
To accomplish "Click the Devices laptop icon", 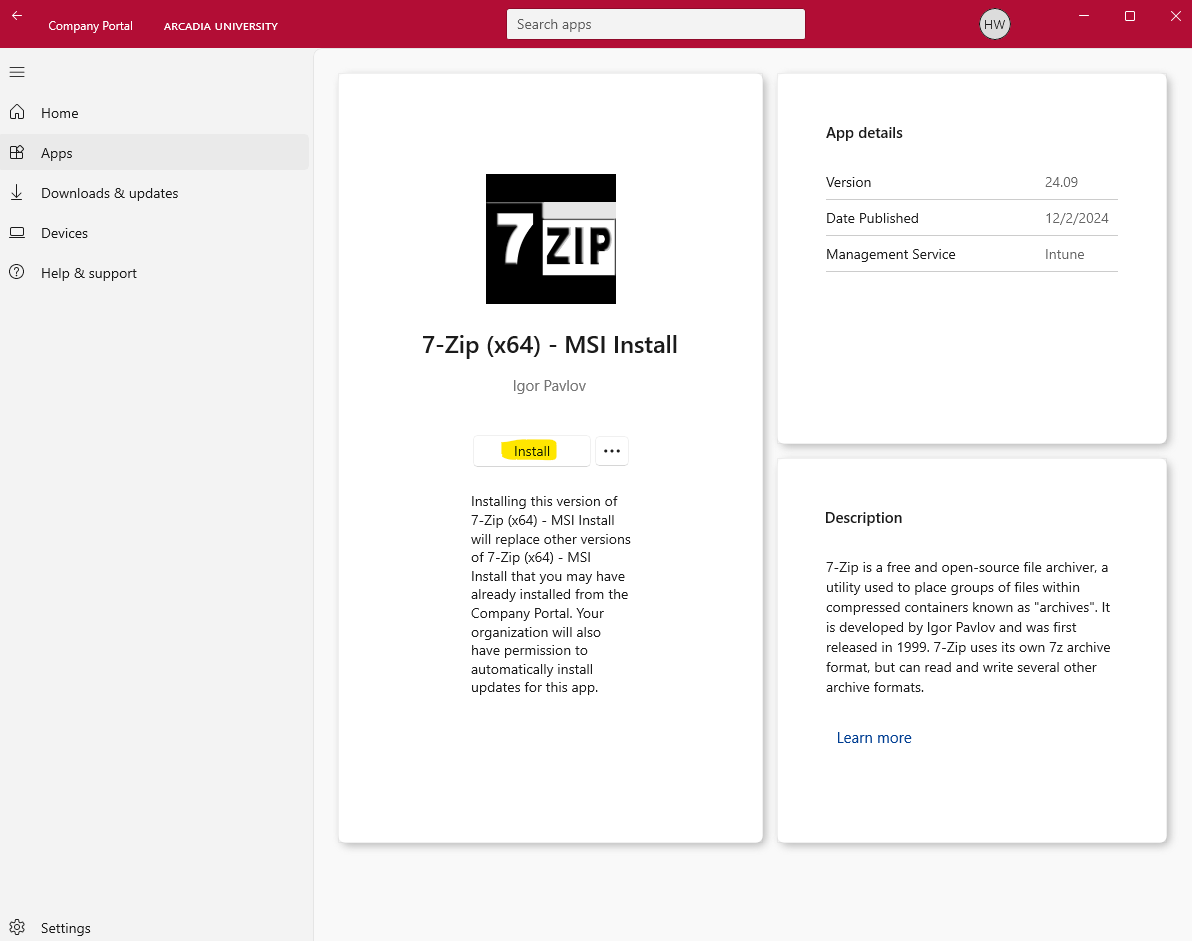I will coord(17,233).
